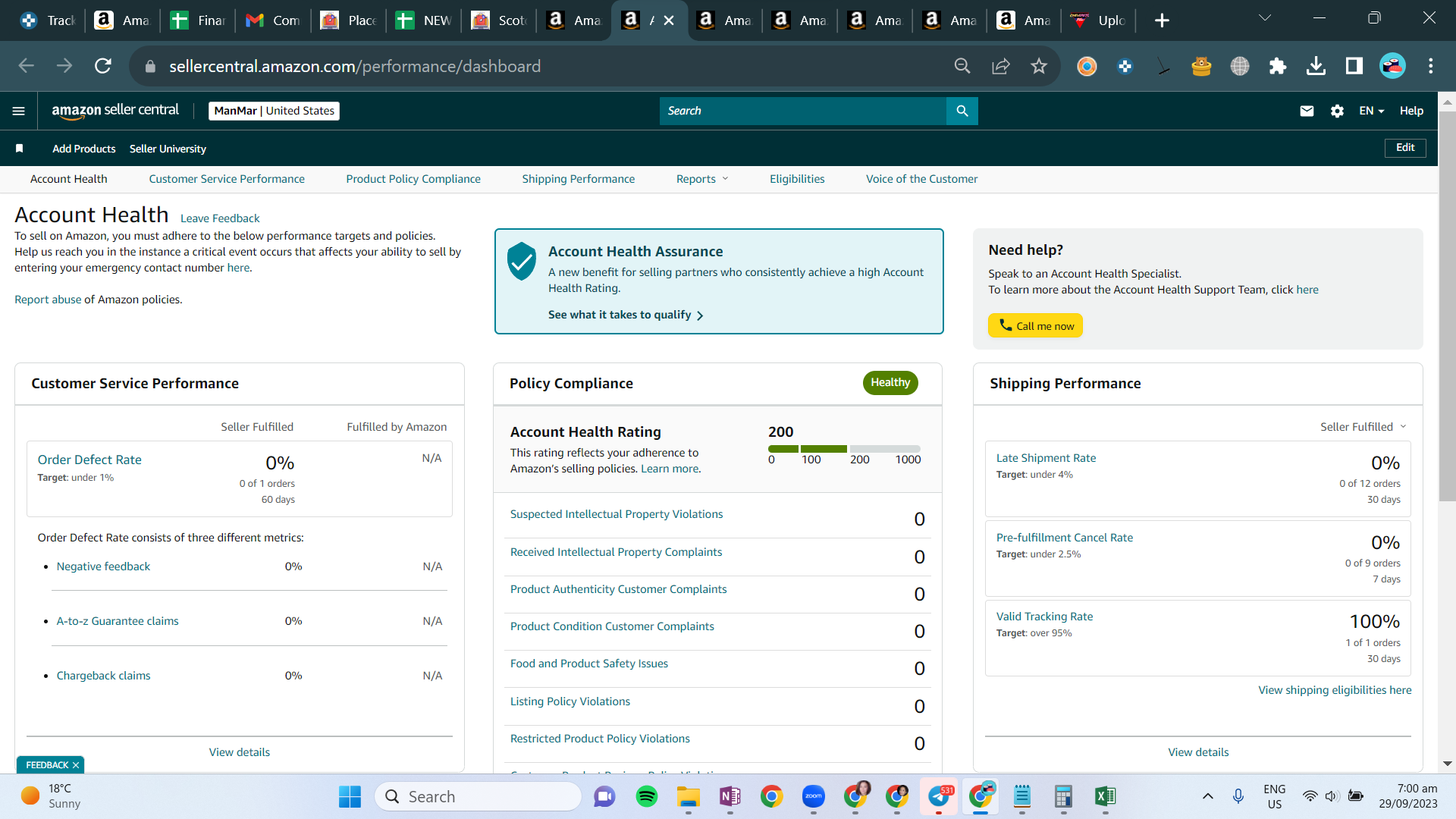
Task: Open Telegram from the taskbar
Action: (x=939, y=796)
